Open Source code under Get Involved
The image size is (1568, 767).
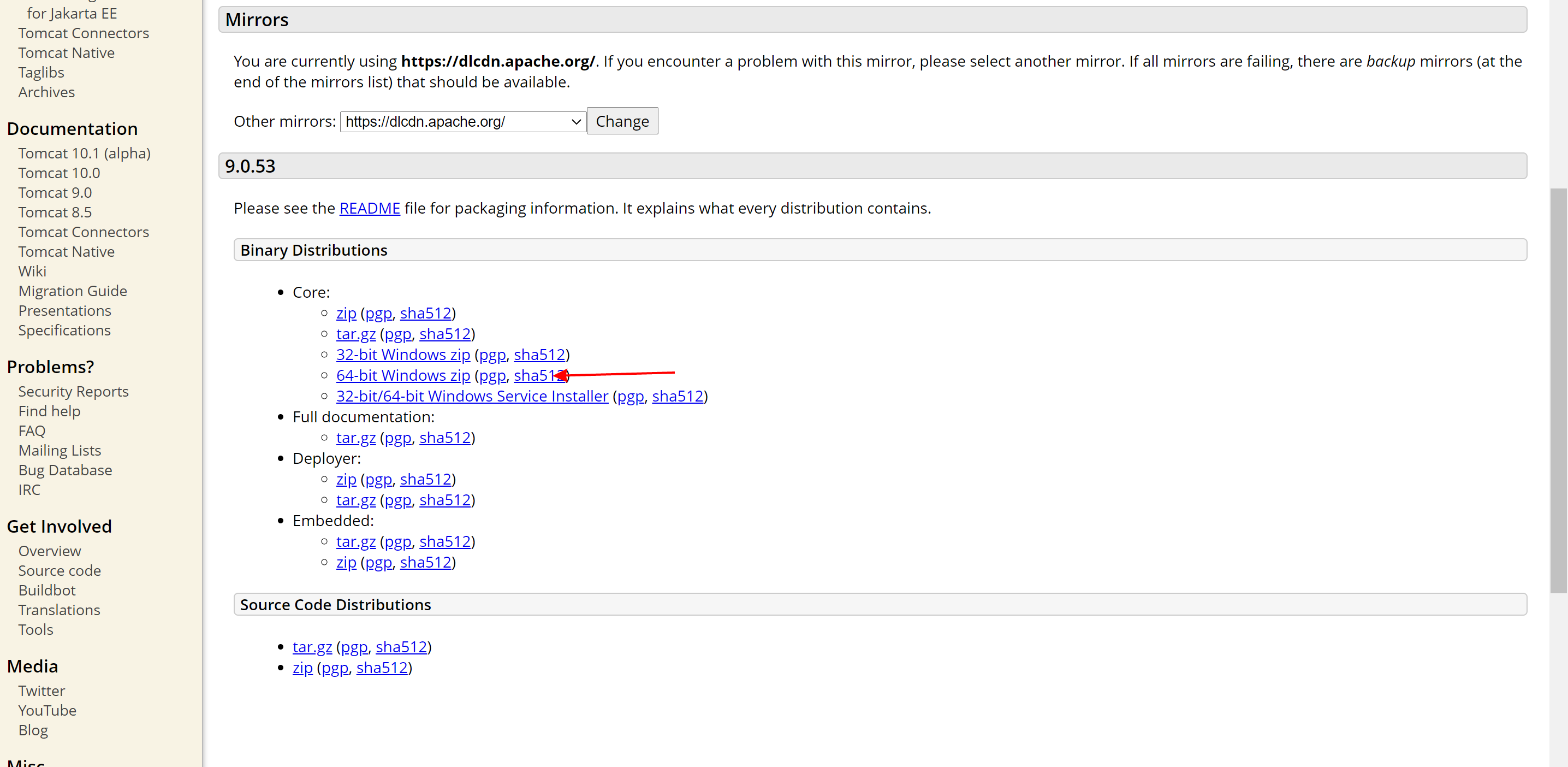point(59,570)
